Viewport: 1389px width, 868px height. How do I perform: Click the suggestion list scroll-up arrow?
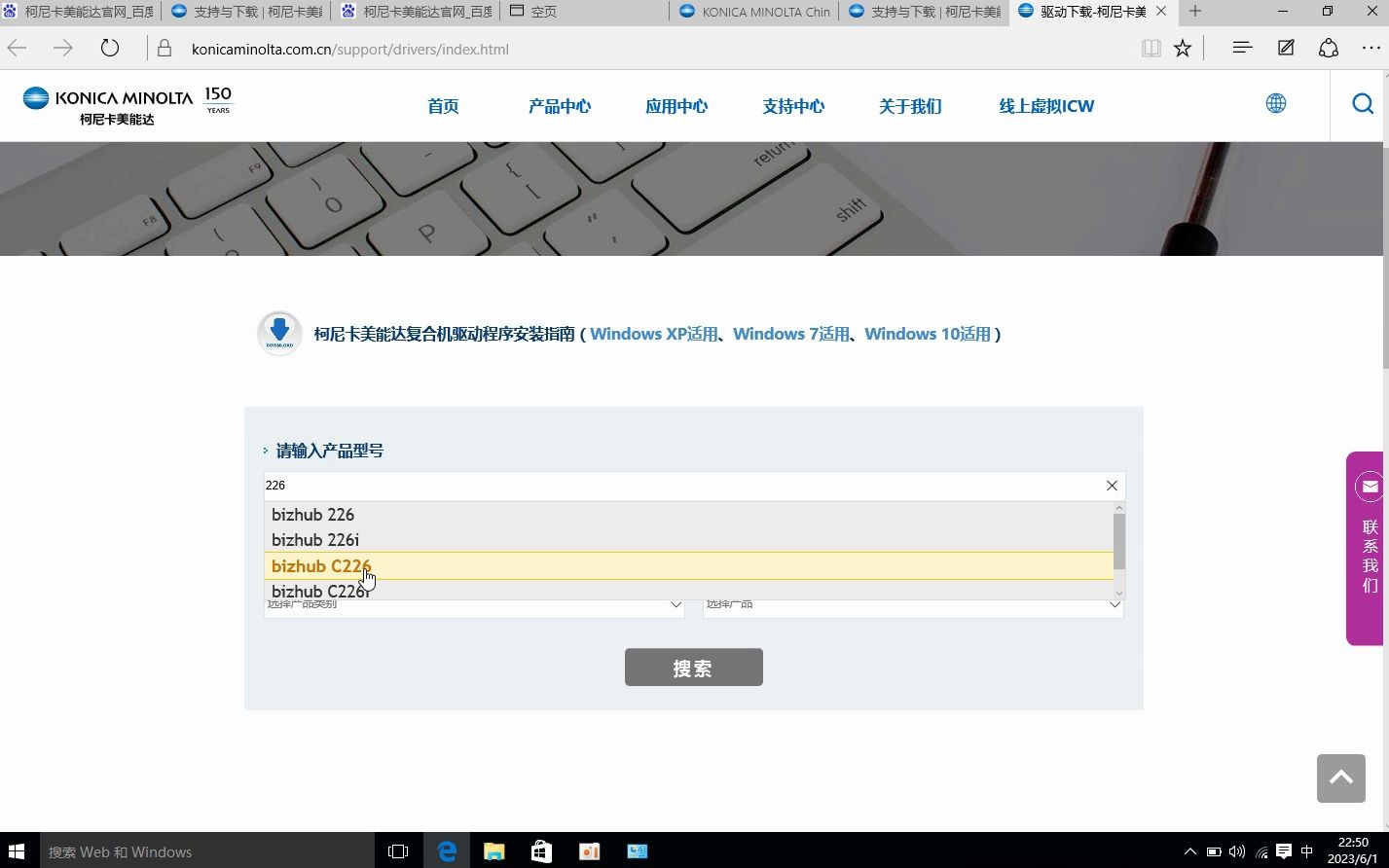(1119, 508)
